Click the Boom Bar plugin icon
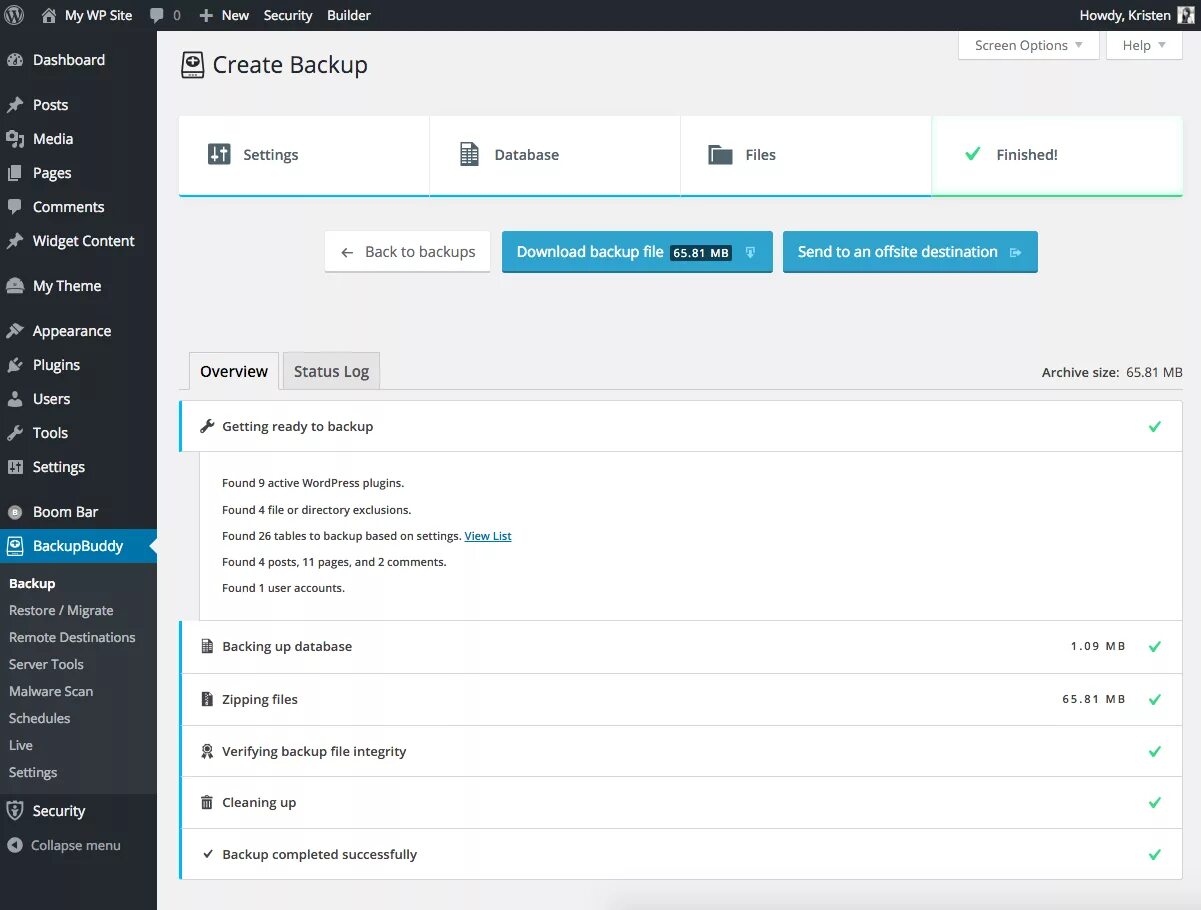1201x910 pixels. (15, 511)
